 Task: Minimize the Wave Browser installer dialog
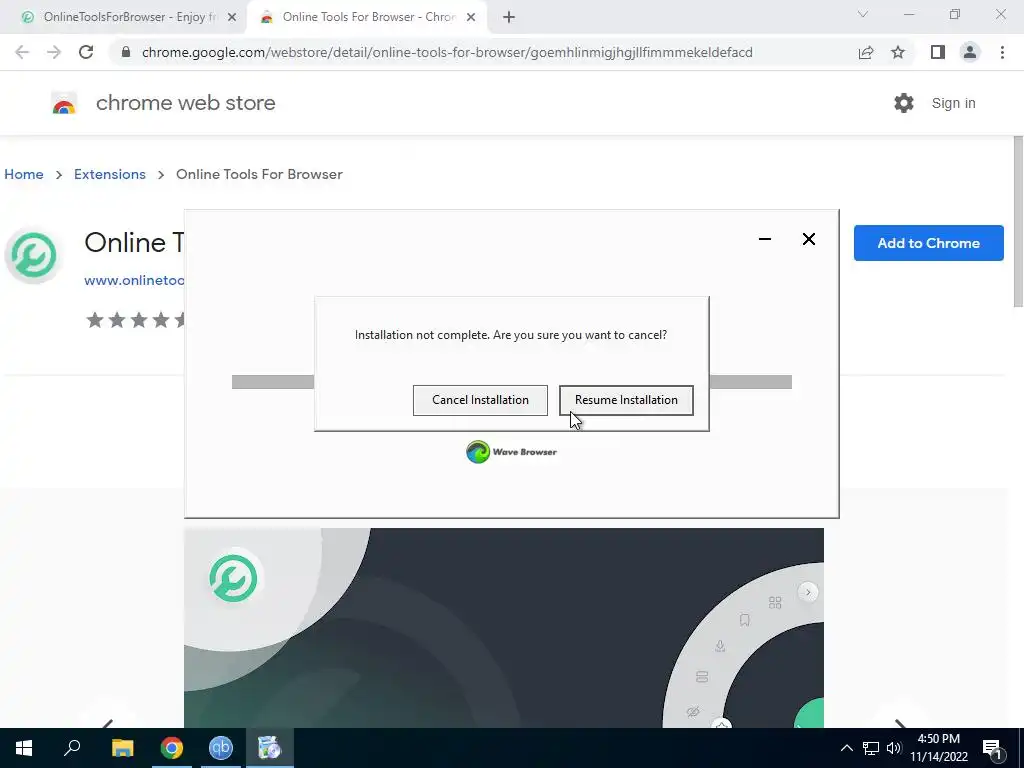coord(765,239)
